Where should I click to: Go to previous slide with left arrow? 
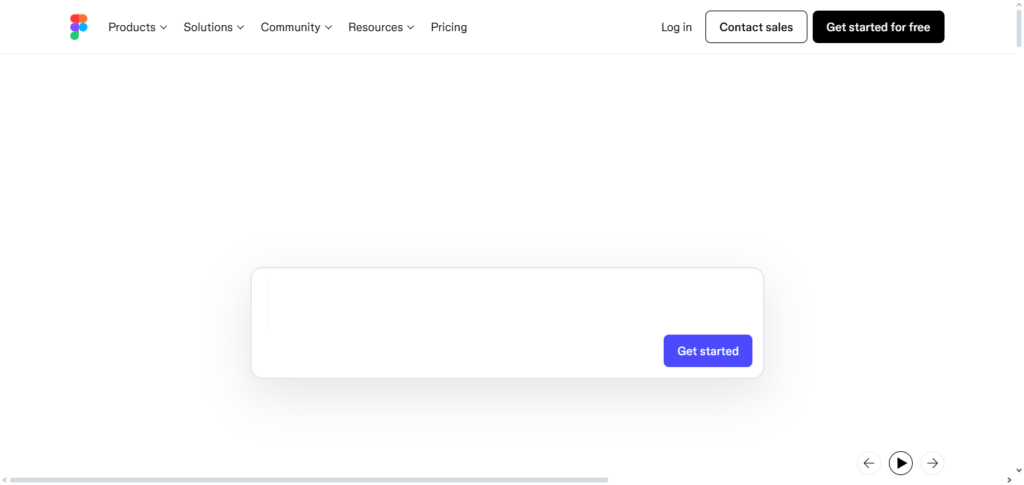(x=868, y=463)
